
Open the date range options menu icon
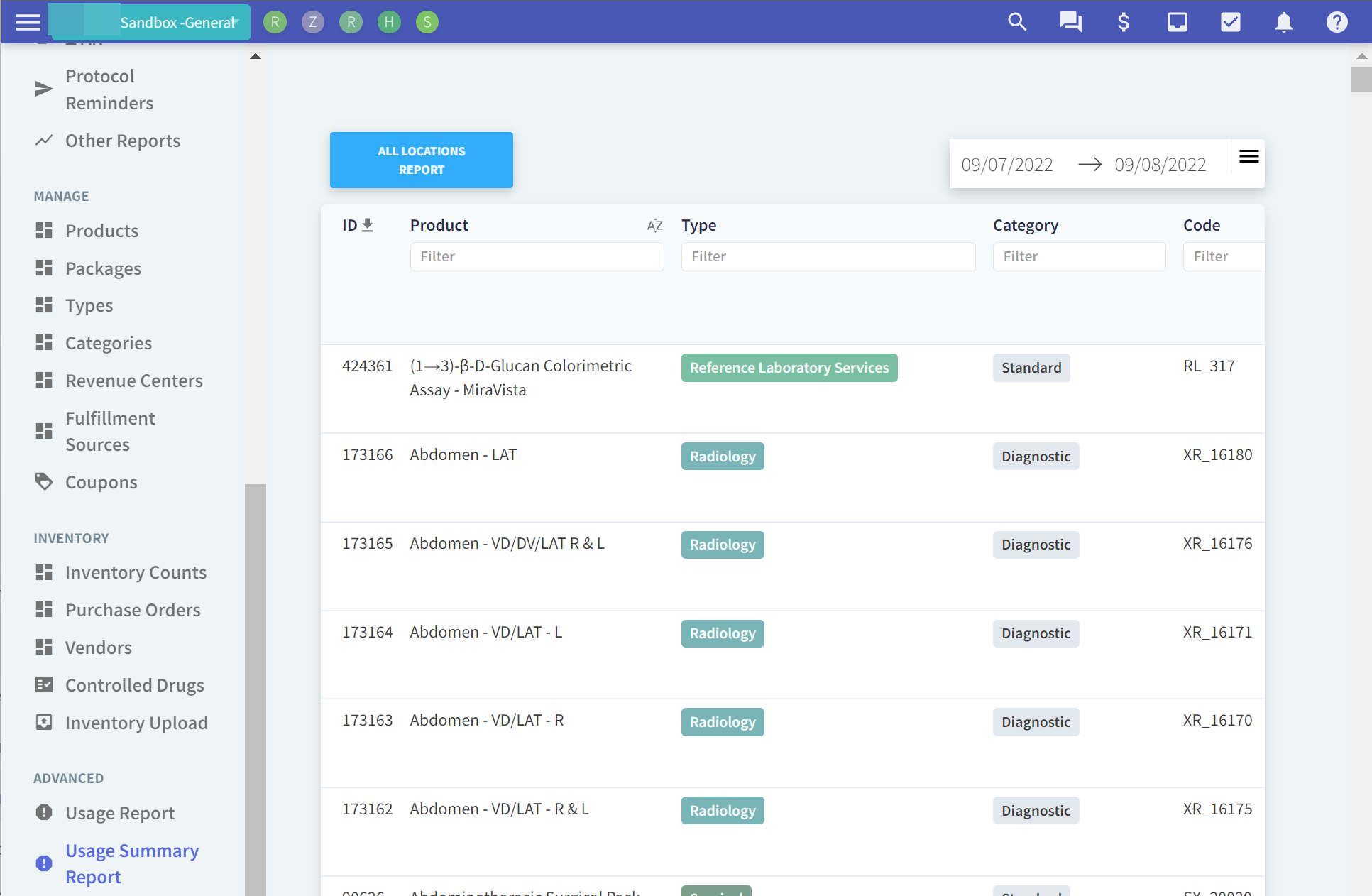pos(1248,157)
